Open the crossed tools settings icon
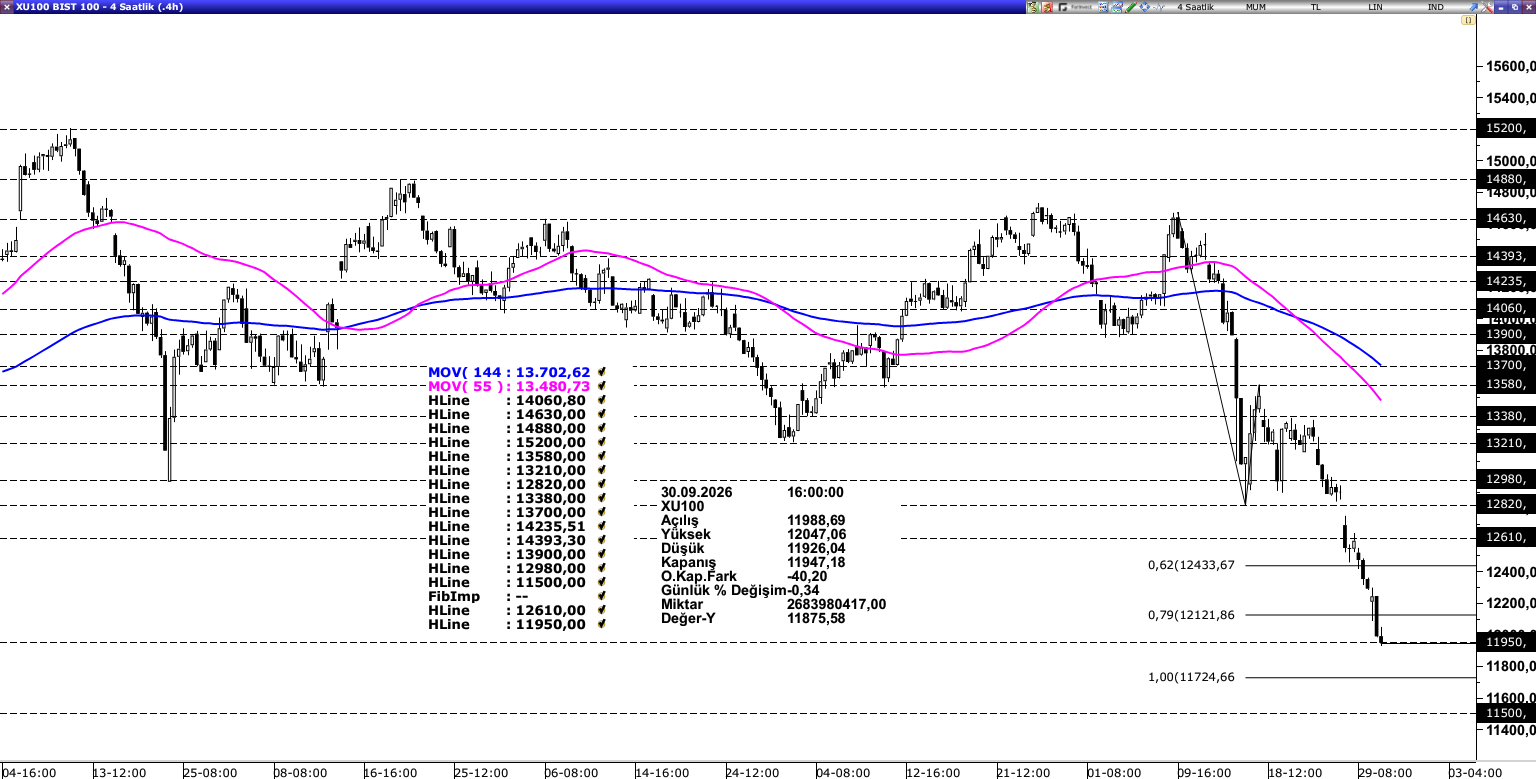The width and height of the screenshot is (1536, 779). coord(1487,7)
